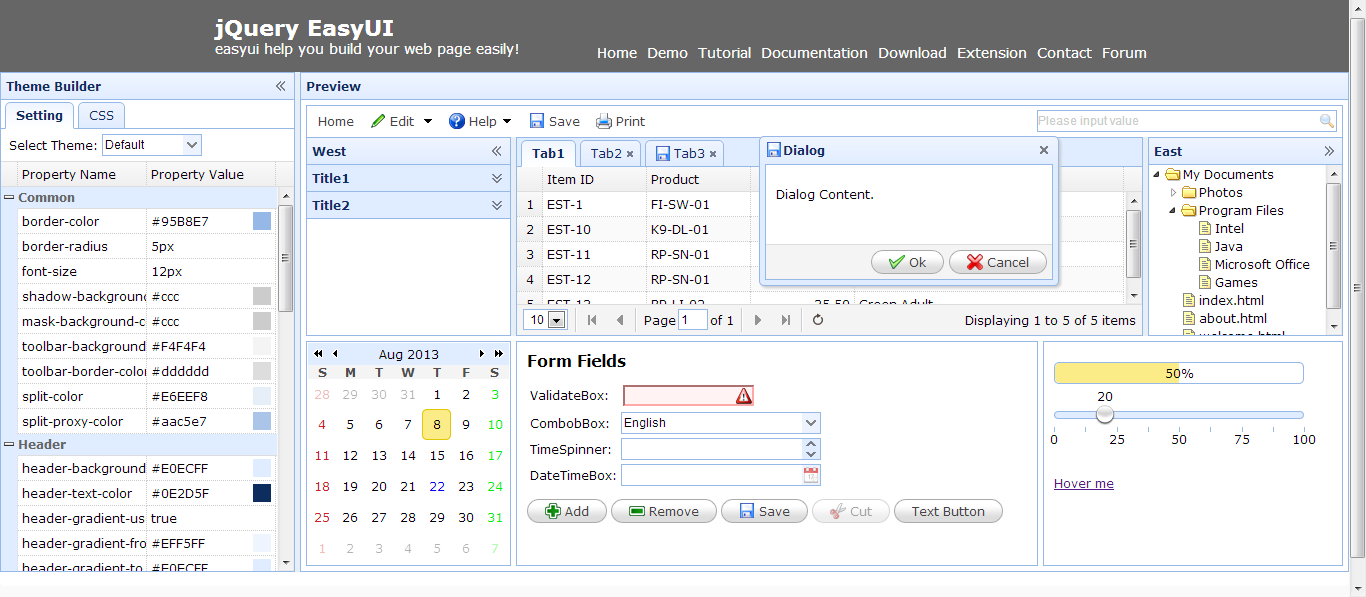Close the Dialog window
This screenshot has width=1366, height=597.
pos(1044,150)
